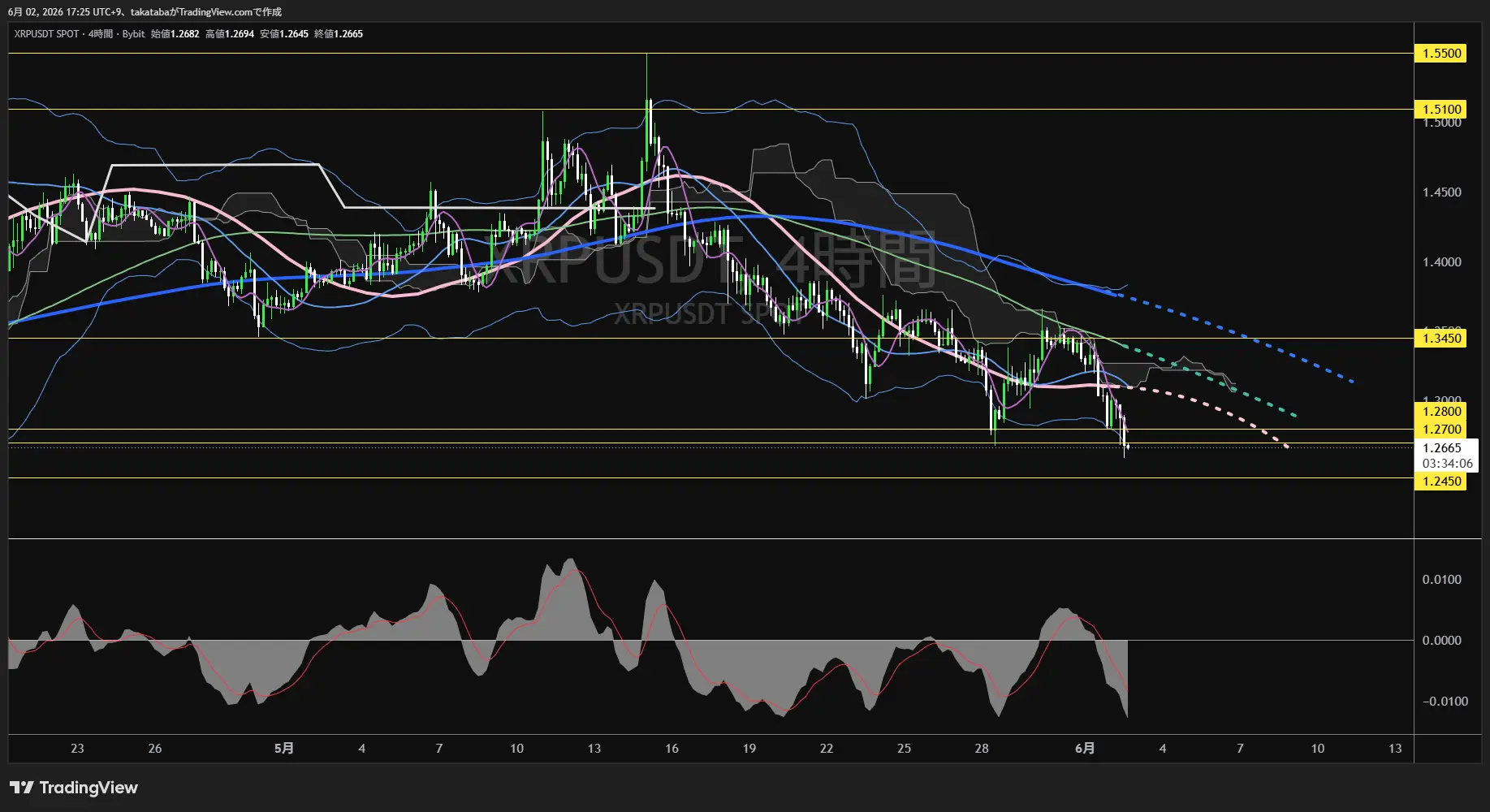Click the 22 date label on time axis
Screen dimensions: 1490x812
[827, 749]
